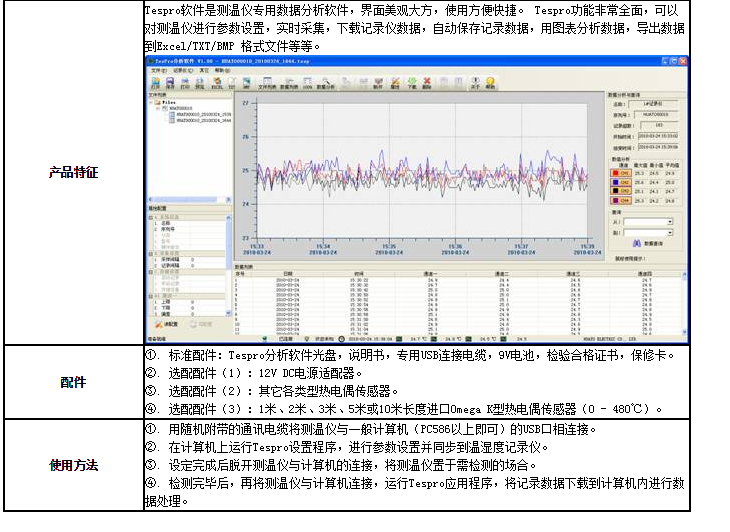
Task: Click the CH3 black color swatch
Action: pos(615,191)
